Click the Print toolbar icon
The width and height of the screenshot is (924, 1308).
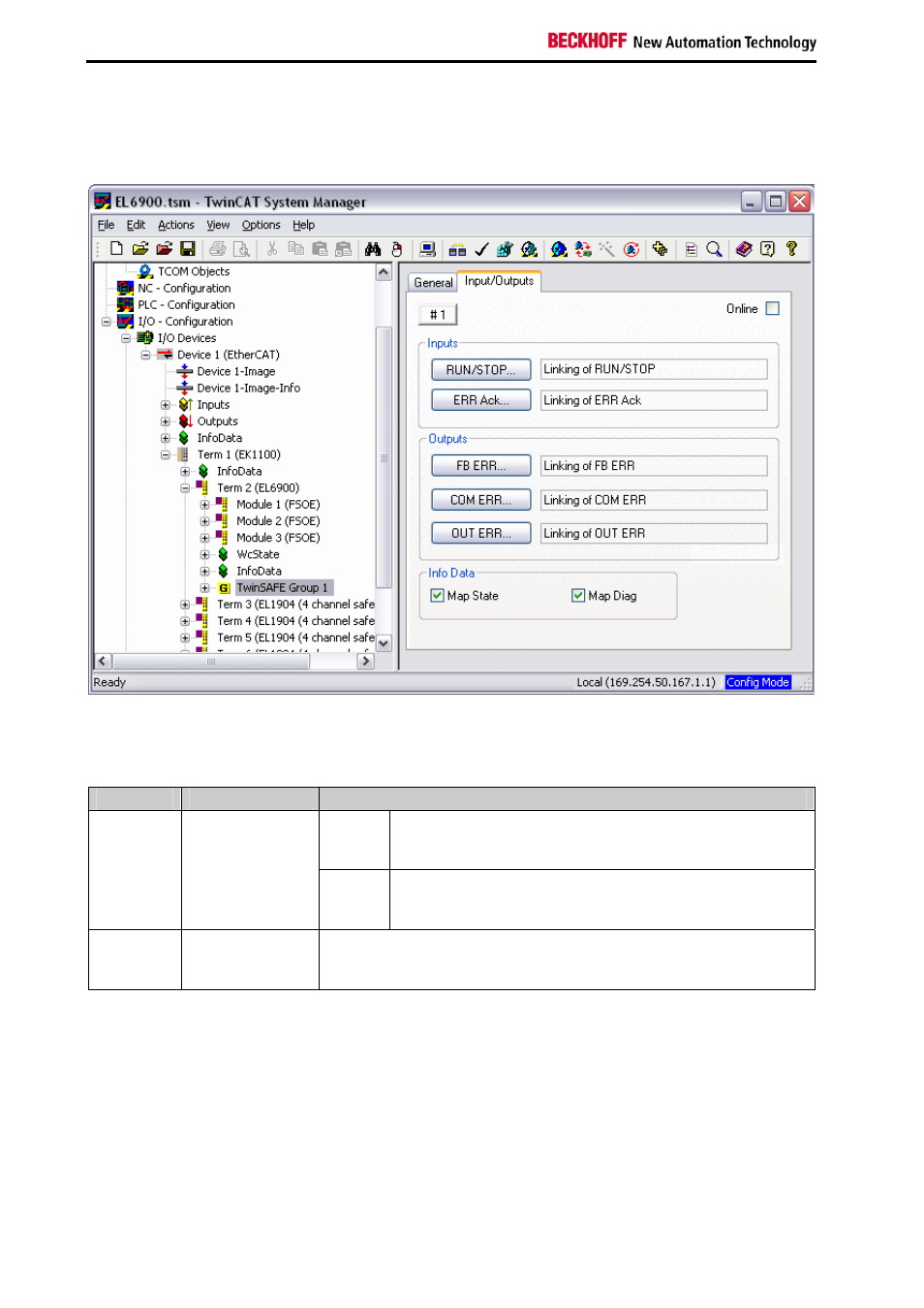point(218,249)
